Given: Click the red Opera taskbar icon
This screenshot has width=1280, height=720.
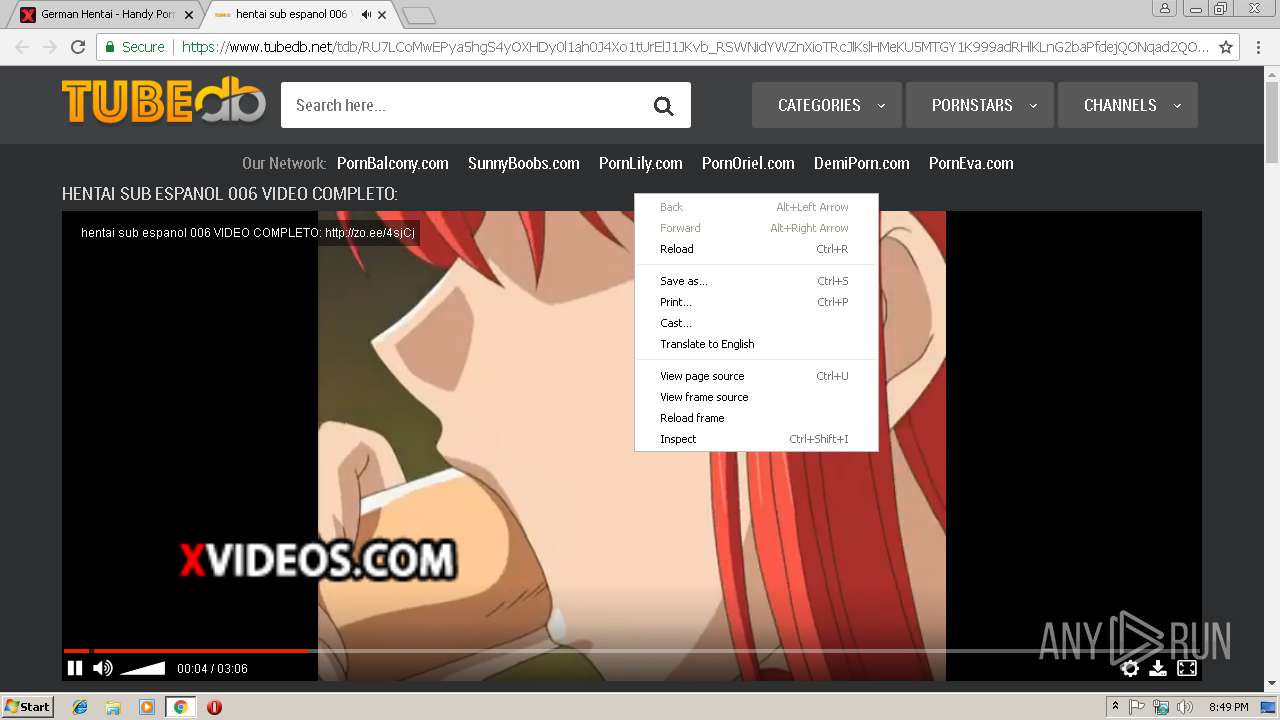Looking at the screenshot, I should 214,707.
